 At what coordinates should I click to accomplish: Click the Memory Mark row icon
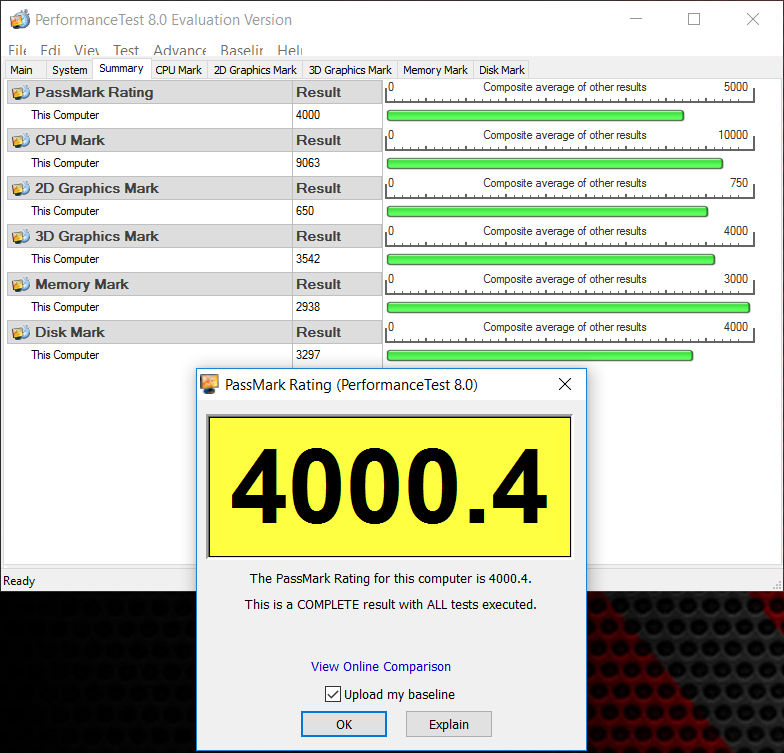[x=20, y=284]
